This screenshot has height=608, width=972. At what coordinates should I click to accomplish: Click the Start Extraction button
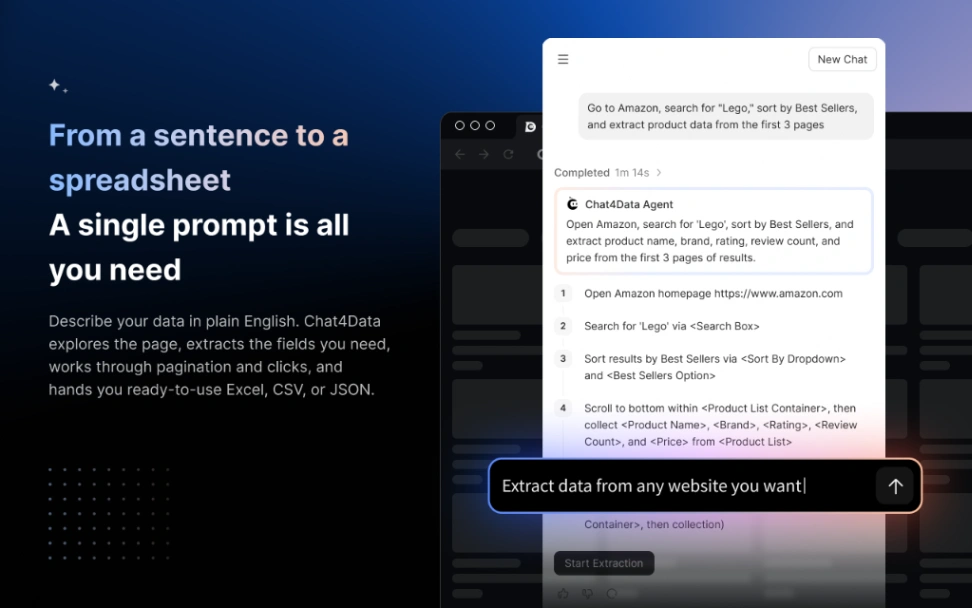click(x=604, y=563)
